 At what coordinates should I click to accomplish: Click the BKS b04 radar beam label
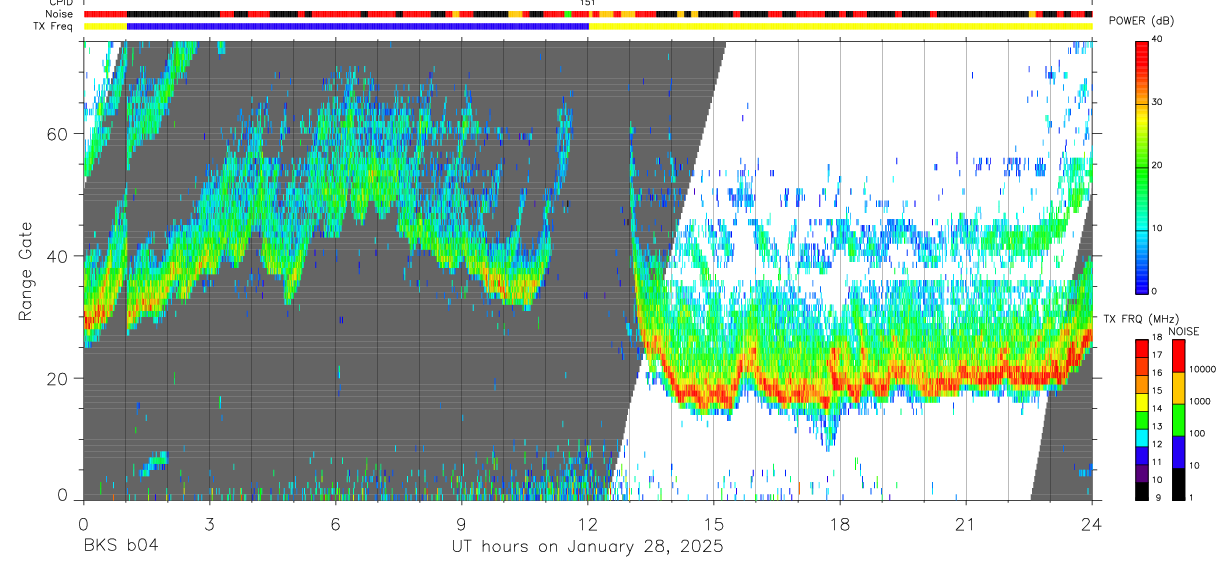pyautogui.click(x=120, y=546)
